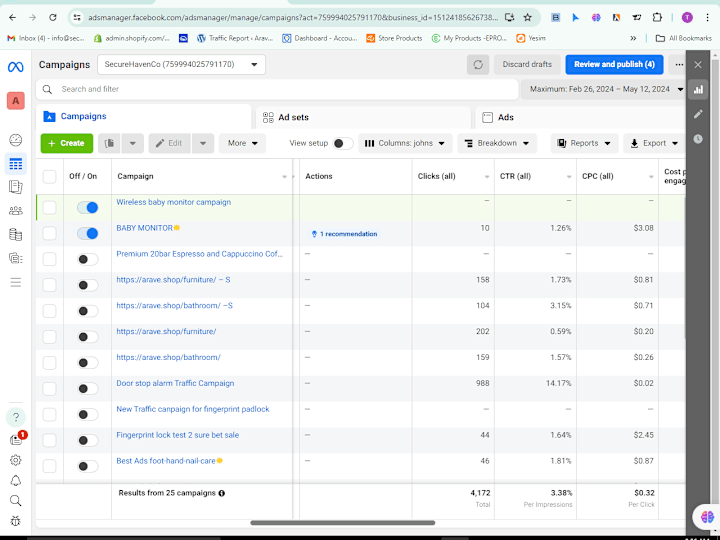
Task: Check the Fingerprint lock test 2 row
Action: [x=49, y=440]
